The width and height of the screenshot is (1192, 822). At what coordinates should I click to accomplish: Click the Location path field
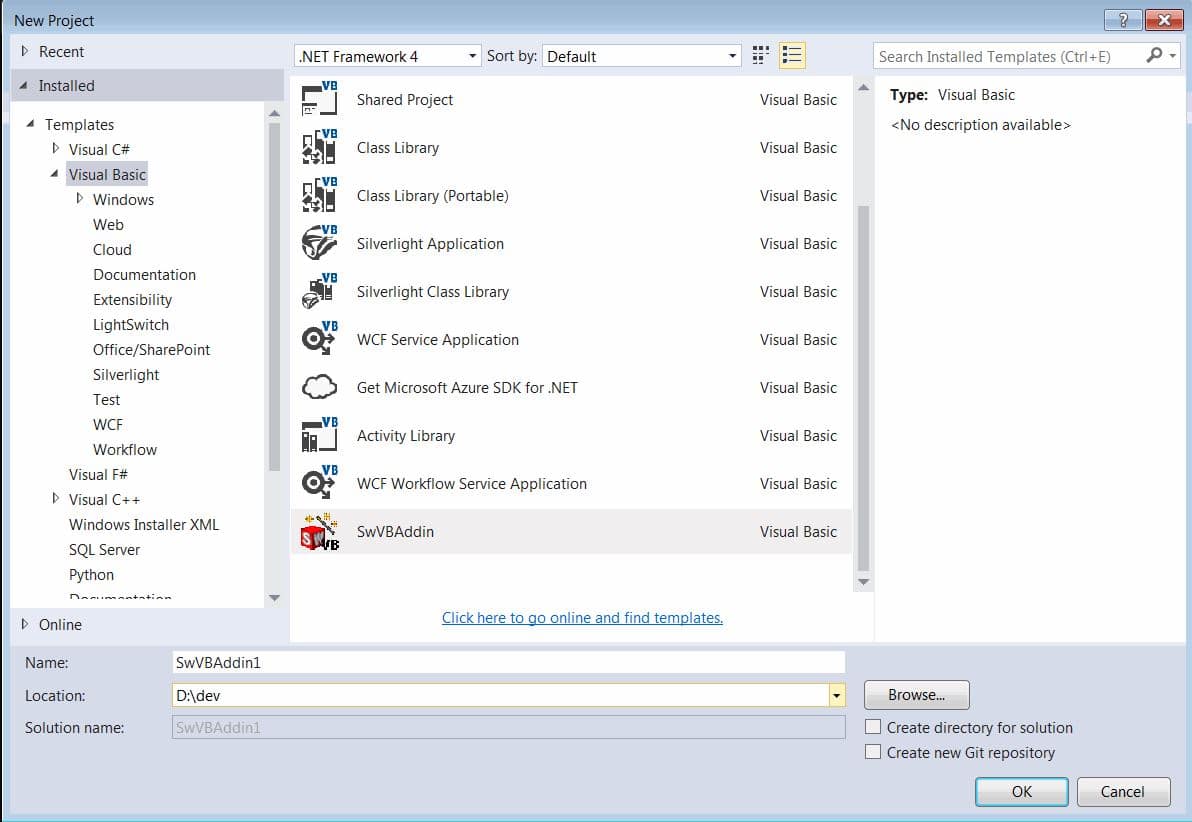(x=500, y=695)
